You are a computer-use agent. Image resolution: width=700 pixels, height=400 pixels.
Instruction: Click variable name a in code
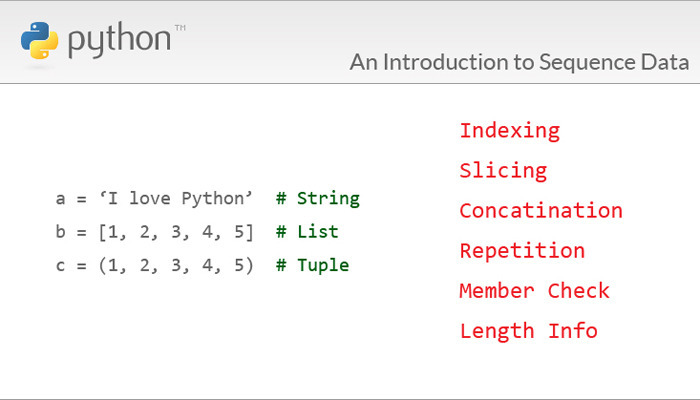point(60,199)
